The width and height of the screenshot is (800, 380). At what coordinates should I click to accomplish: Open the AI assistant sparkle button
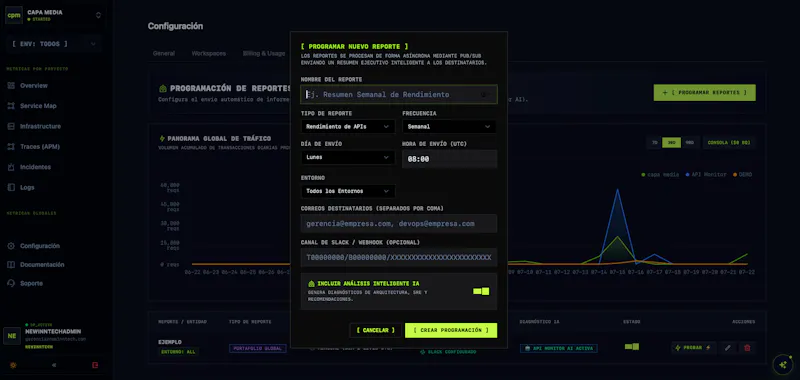coord(783,364)
